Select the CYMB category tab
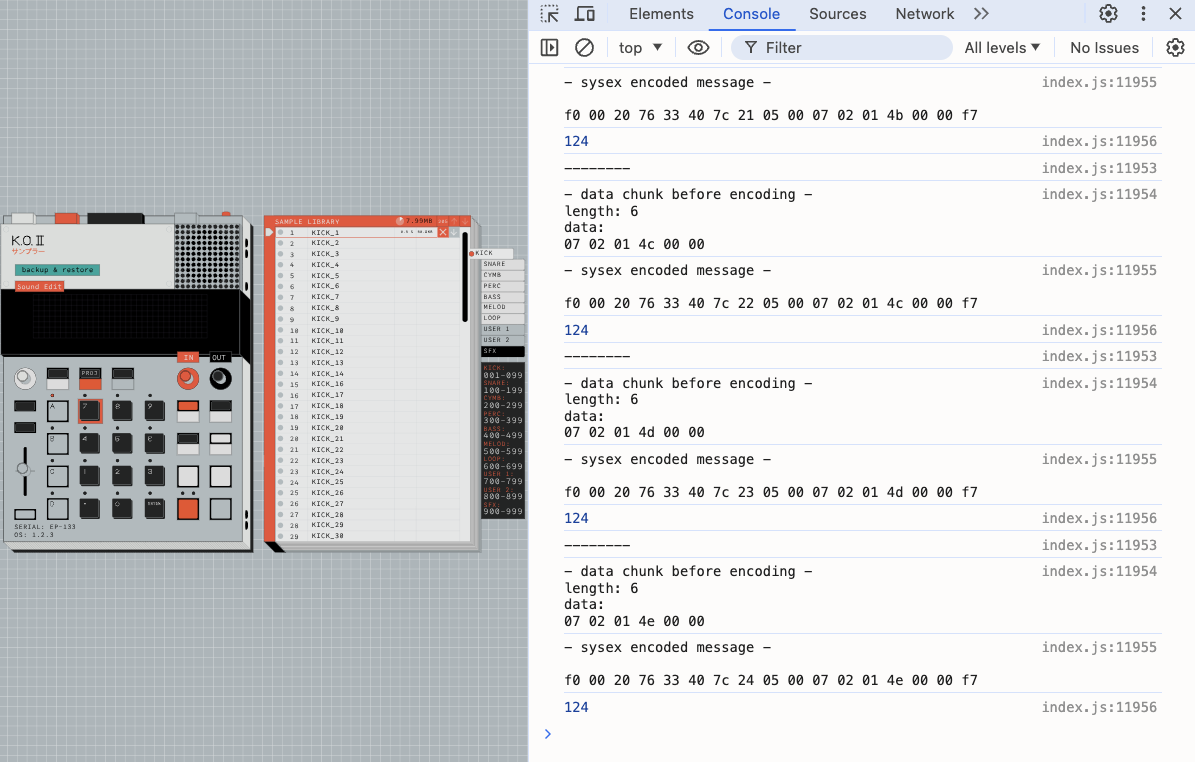Viewport: 1195px width, 762px height. point(503,275)
